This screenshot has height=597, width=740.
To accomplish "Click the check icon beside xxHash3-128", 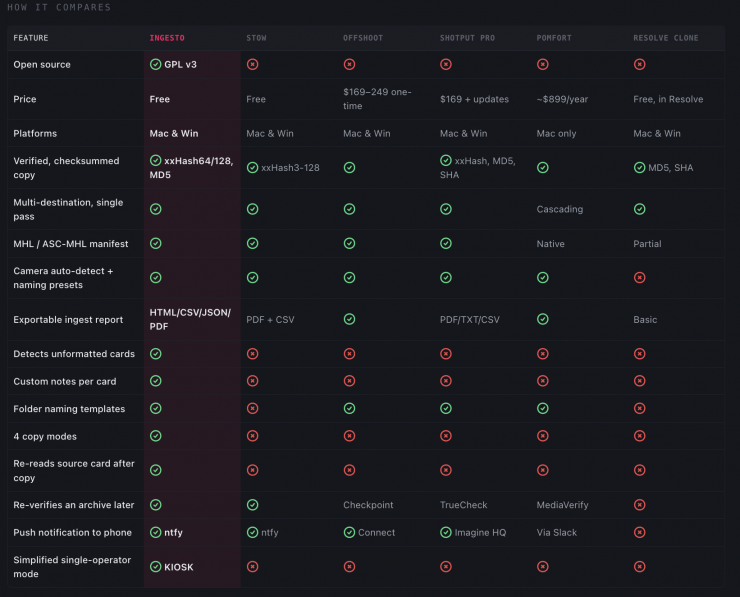I will (x=252, y=168).
